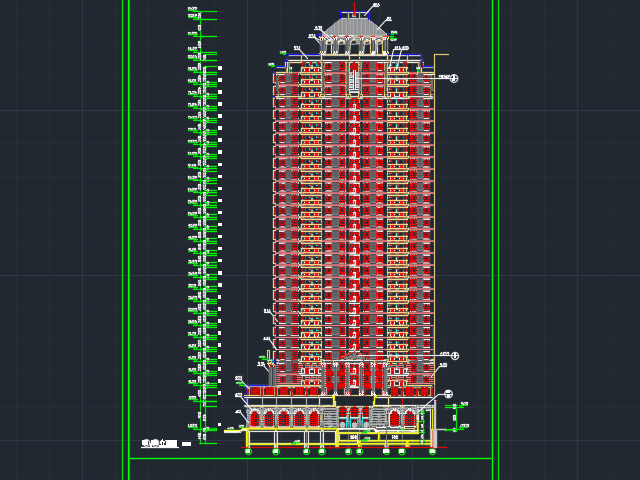The image size is (640, 480).
Task: Select the rightmost green grid axis bubble
Action: pos(432,452)
